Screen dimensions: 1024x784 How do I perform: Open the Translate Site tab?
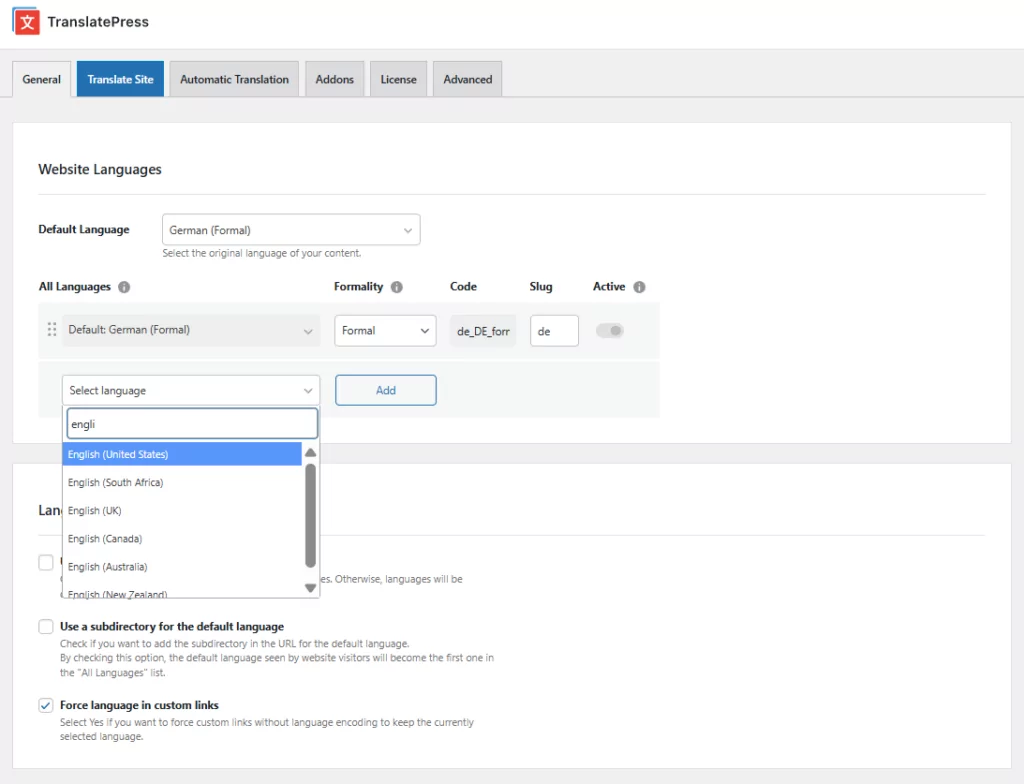tap(120, 79)
